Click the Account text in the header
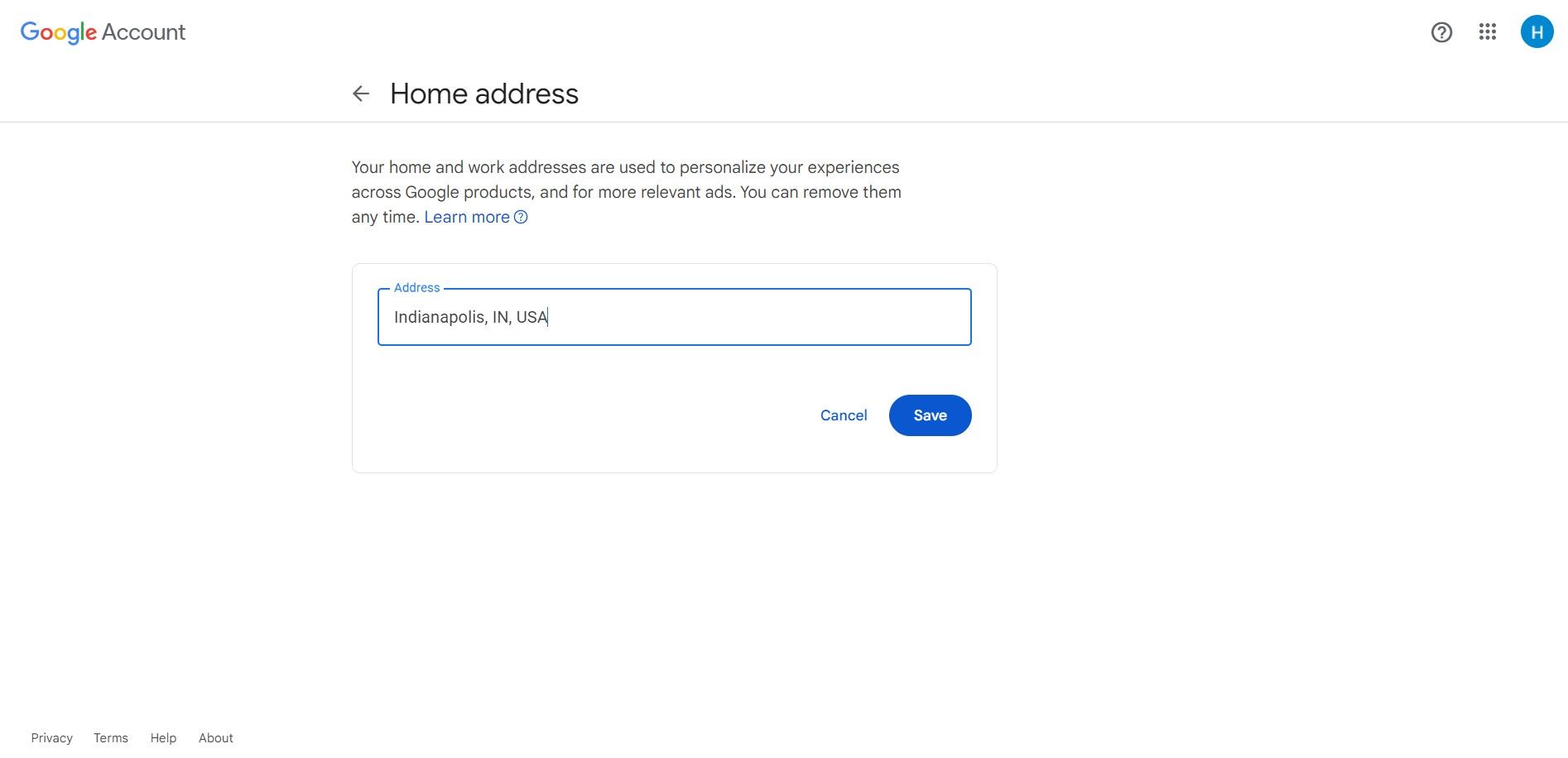 coord(142,32)
